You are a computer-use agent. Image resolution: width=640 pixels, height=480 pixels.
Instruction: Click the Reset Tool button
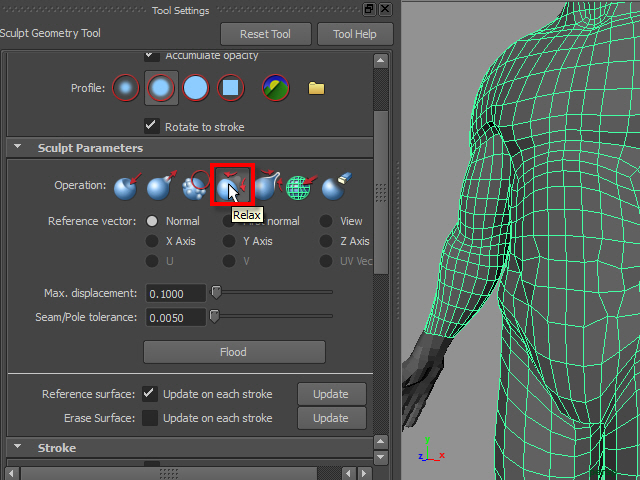(x=266, y=34)
